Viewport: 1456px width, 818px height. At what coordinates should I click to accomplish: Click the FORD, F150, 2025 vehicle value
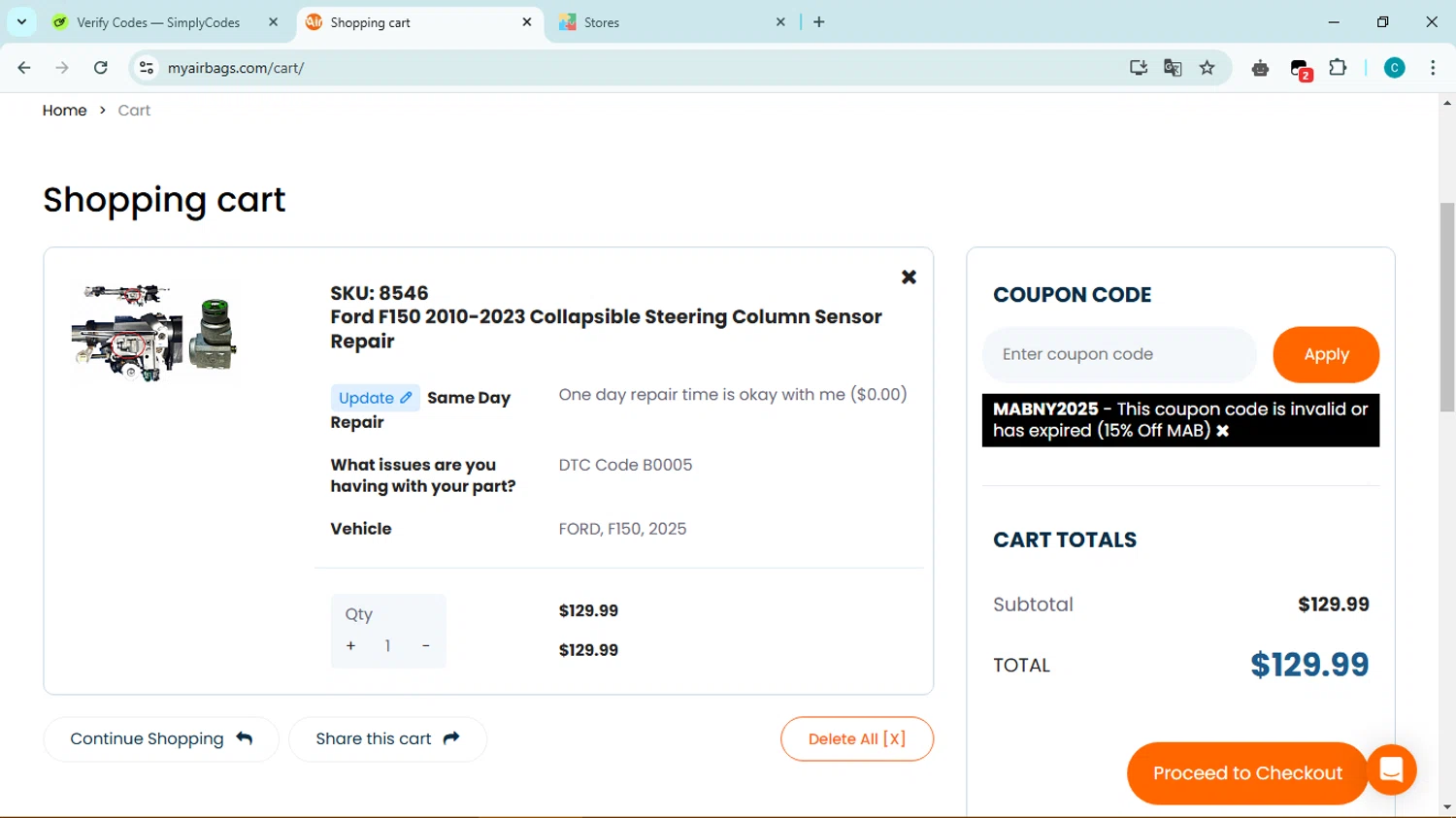(622, 529)
